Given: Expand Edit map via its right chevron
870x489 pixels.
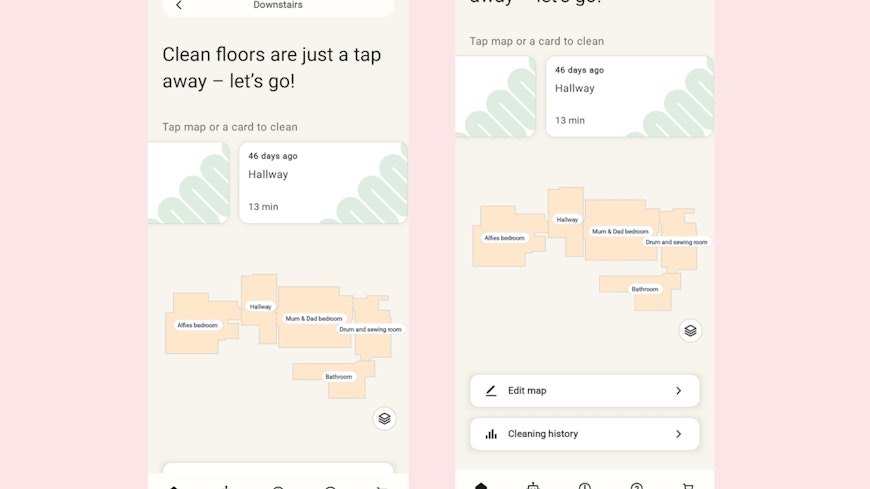Looking at the screenshot, I should coord(679,391).
